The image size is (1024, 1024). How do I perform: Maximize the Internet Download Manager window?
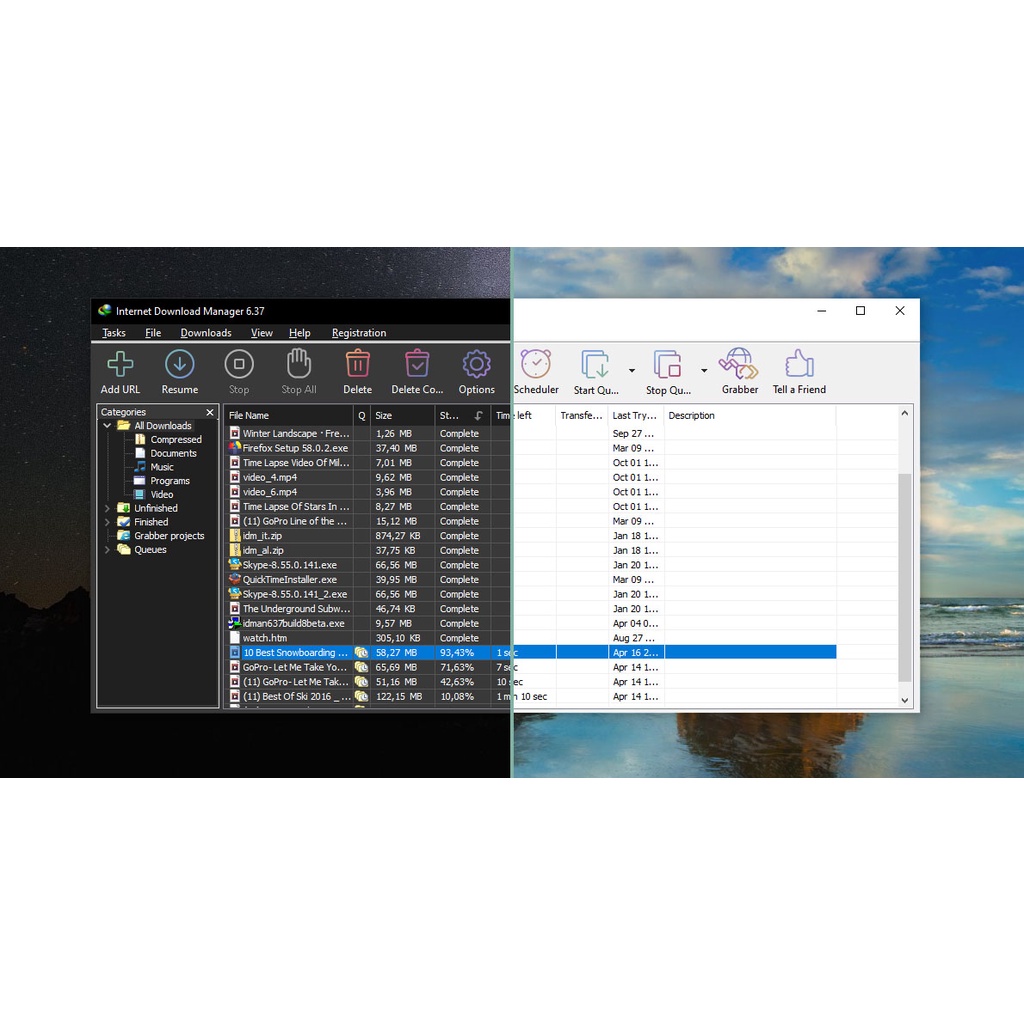[860, 311]
